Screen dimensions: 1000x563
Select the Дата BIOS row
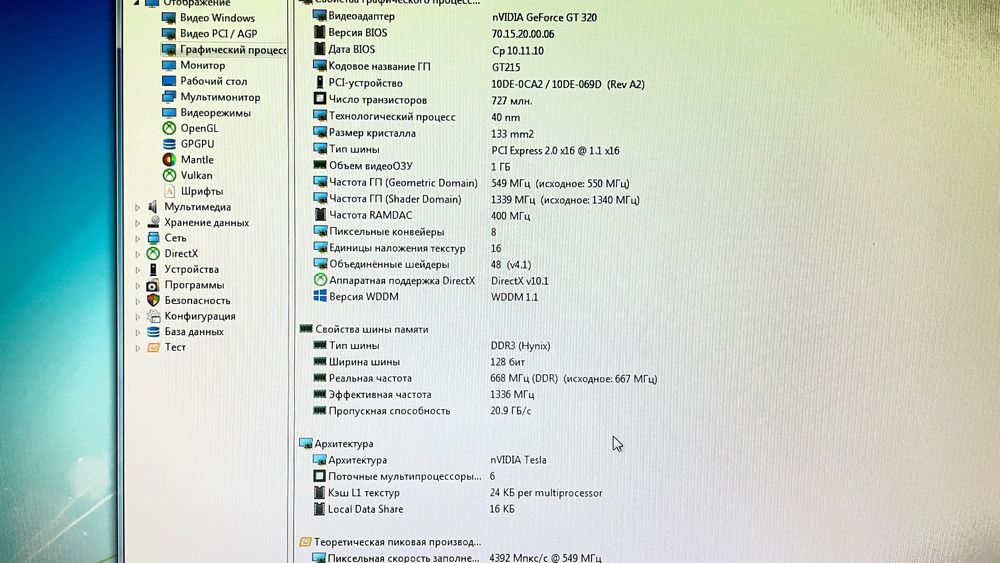click(x=428, y=50)
